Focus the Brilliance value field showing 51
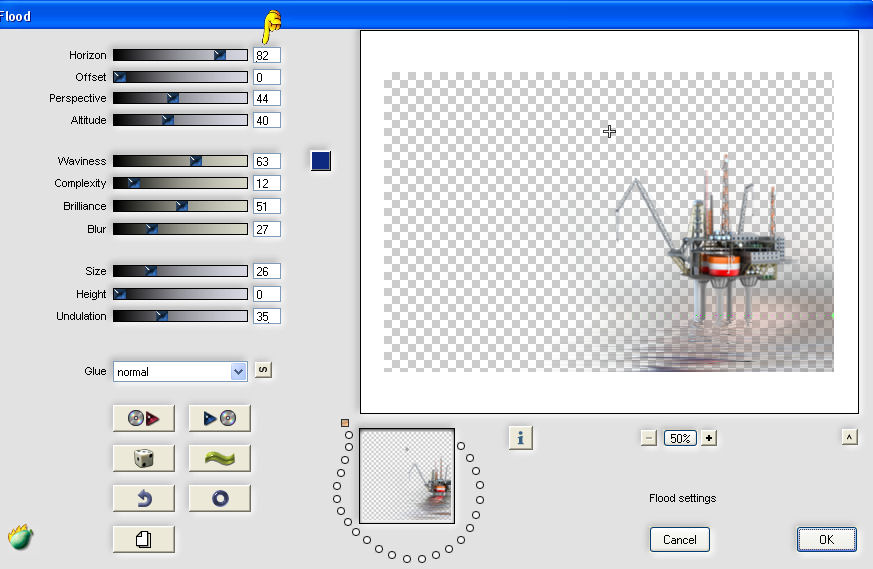873x569 pixels. pyautogui.click(x=267, y=206)
